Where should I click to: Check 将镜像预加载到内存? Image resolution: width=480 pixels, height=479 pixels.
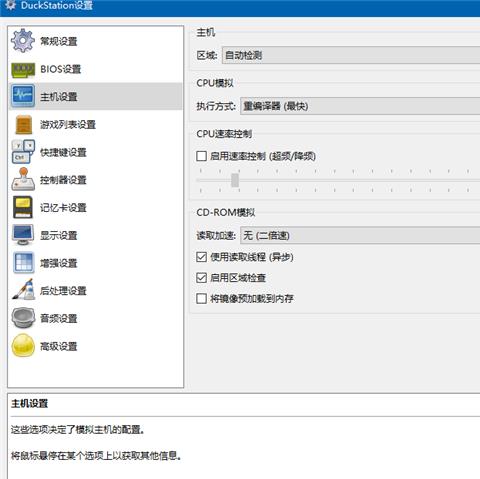201,298
